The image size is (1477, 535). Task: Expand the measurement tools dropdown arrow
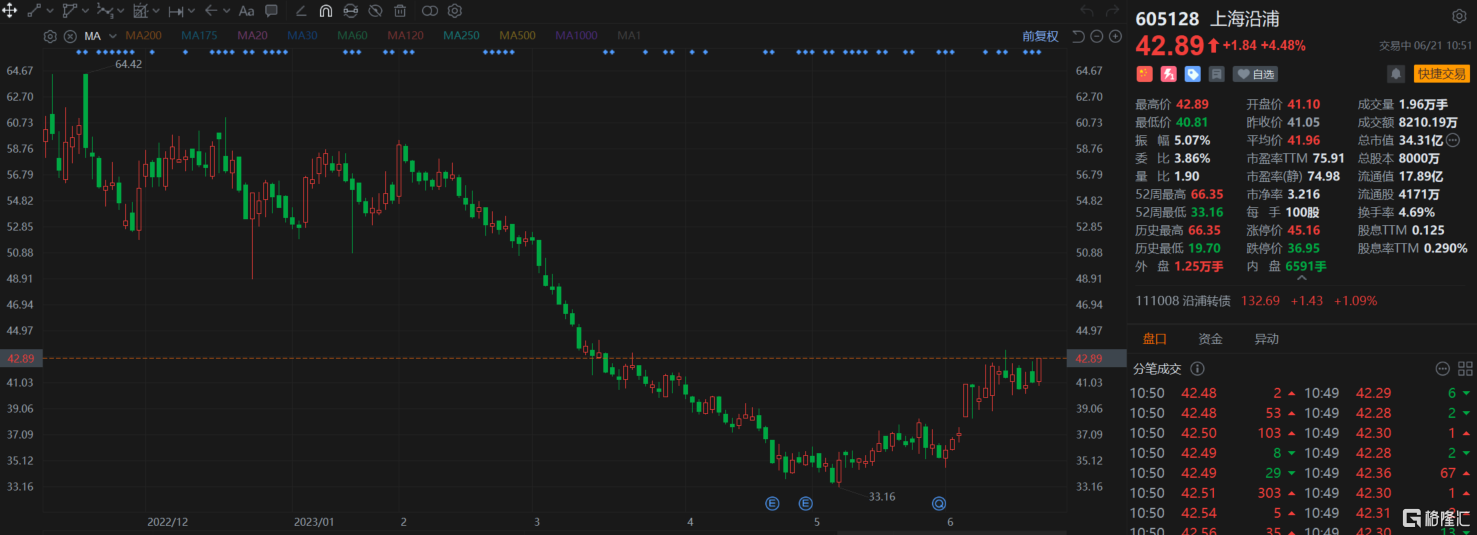tap(192, 11)
